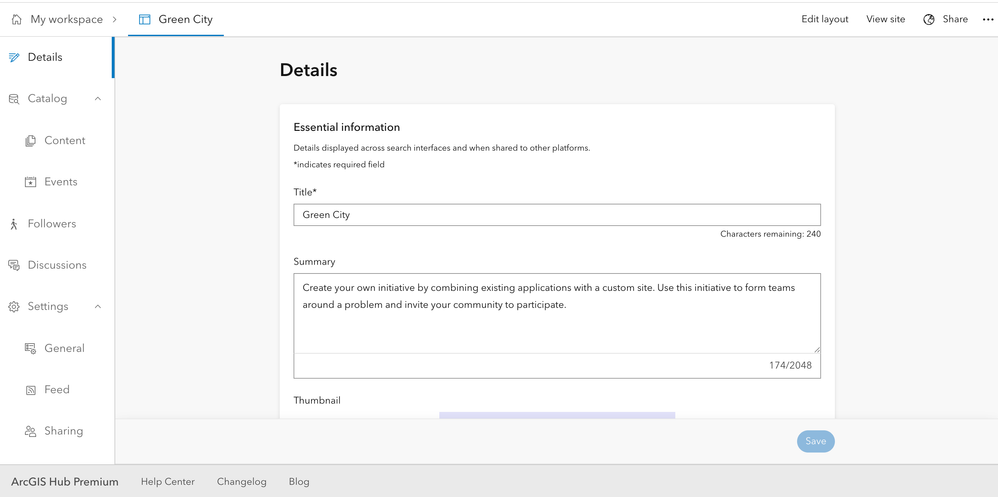This screenshot has height=497, width=998.
Task: Open the Sharing settings item
Action: pyautogui.click(x=62, y=431)
